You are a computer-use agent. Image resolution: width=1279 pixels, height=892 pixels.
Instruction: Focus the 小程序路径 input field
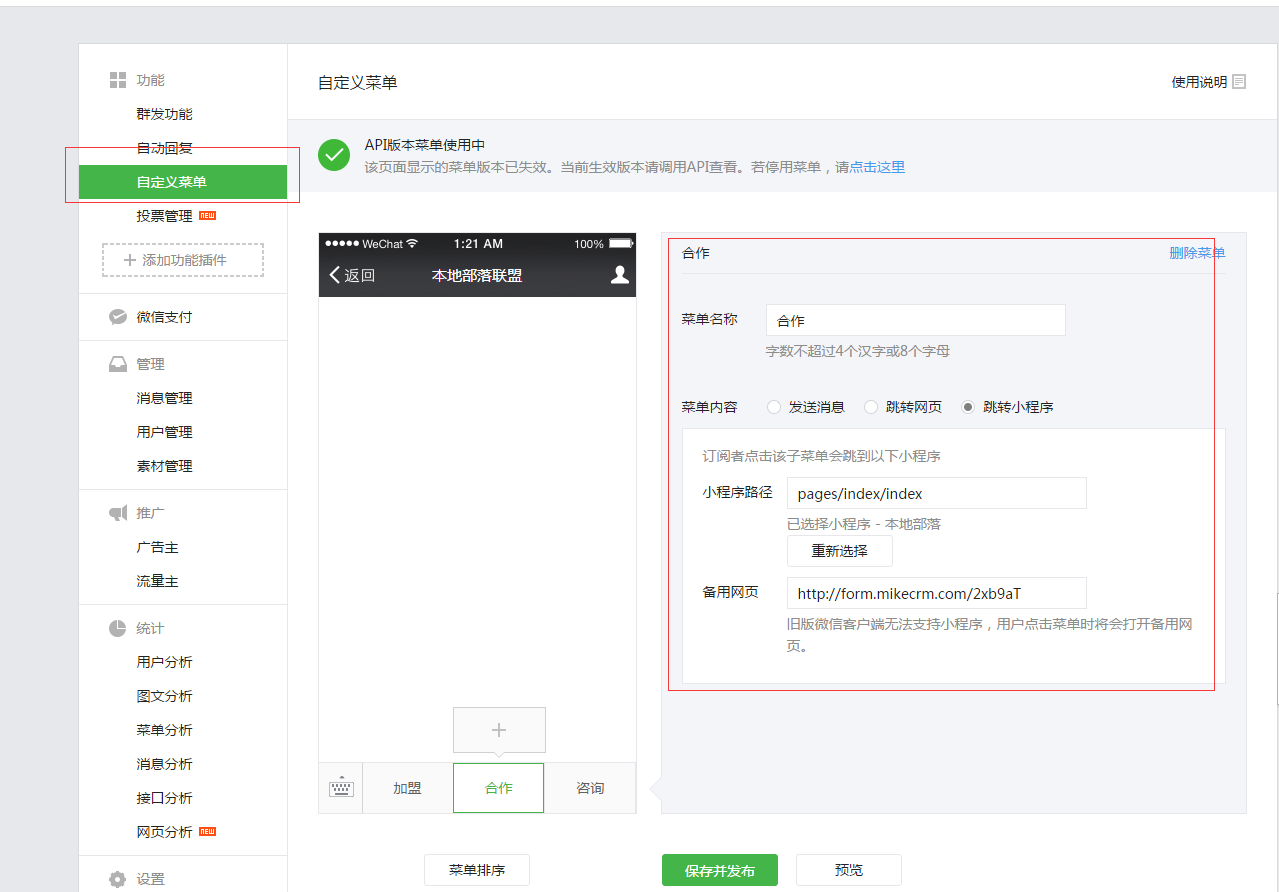(937, 493)
